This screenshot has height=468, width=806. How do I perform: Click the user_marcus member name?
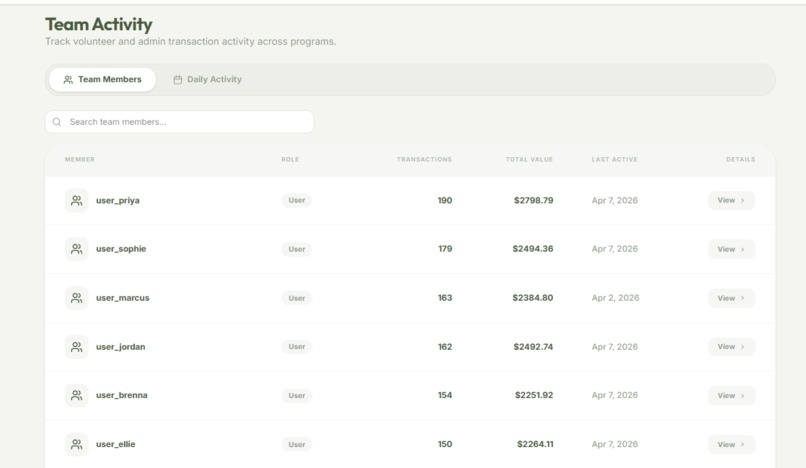pyautogui.click(x=122, y=298)
